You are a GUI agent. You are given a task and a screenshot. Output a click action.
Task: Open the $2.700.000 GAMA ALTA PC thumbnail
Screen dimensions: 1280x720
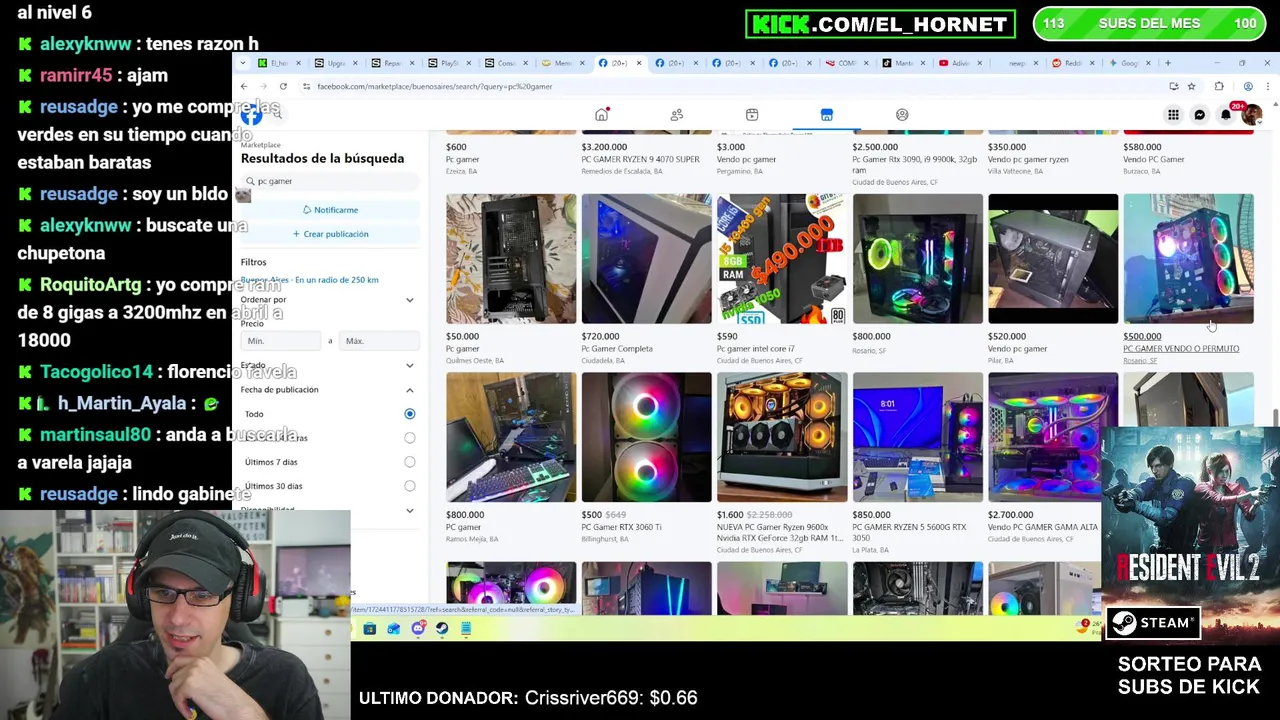tap(1053, 437)
